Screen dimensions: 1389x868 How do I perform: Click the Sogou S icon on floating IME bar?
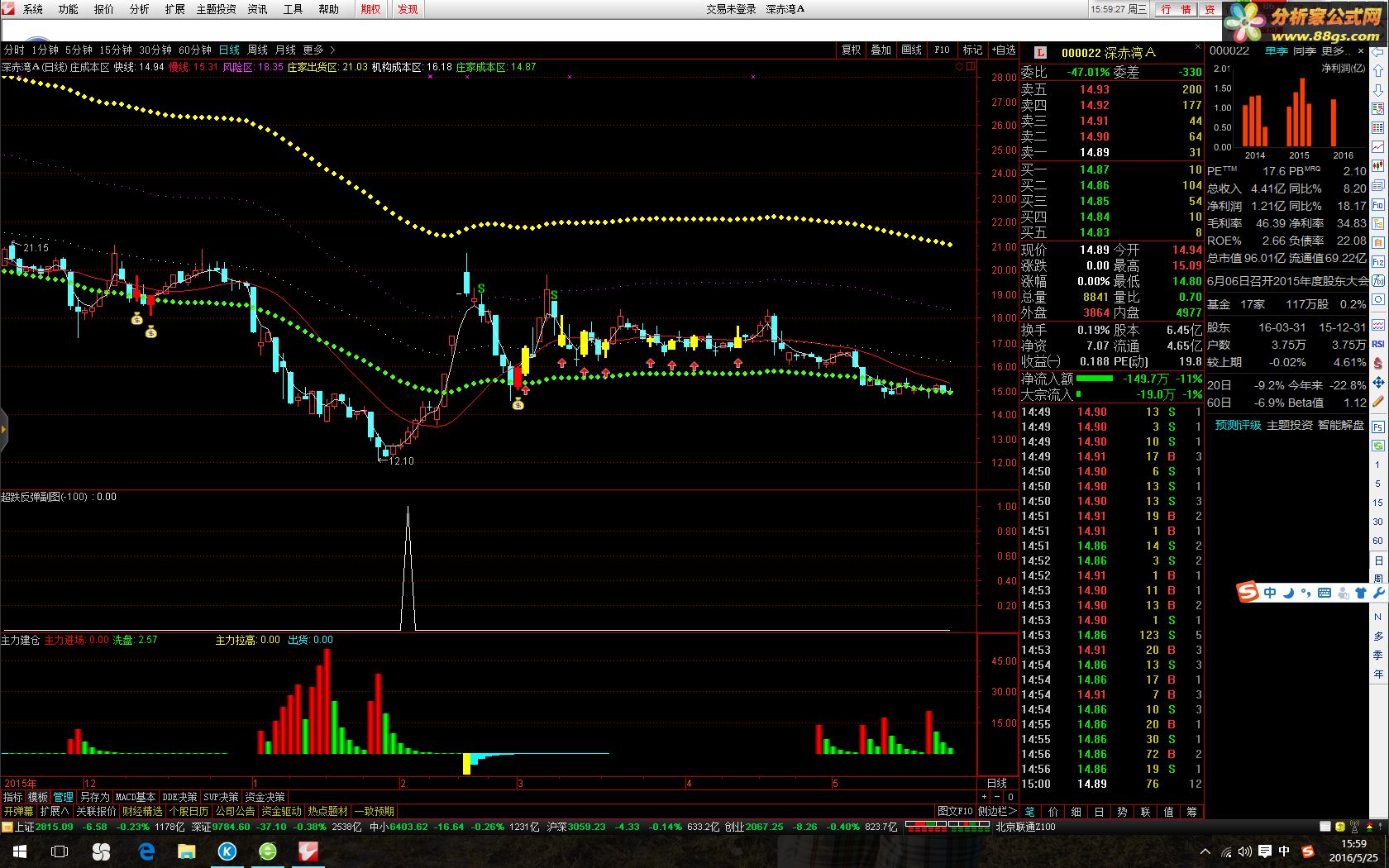pos(1247,592)
